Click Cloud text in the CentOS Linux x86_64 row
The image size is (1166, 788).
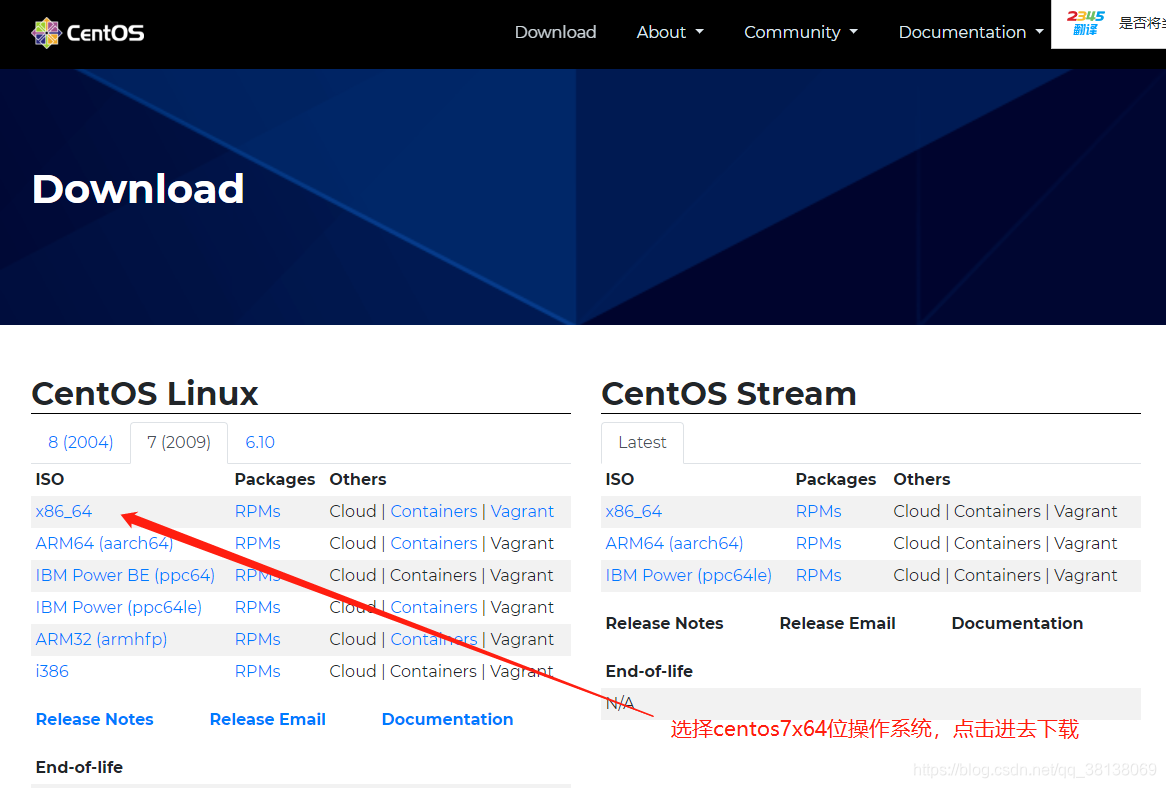click(x=352, y=511)
